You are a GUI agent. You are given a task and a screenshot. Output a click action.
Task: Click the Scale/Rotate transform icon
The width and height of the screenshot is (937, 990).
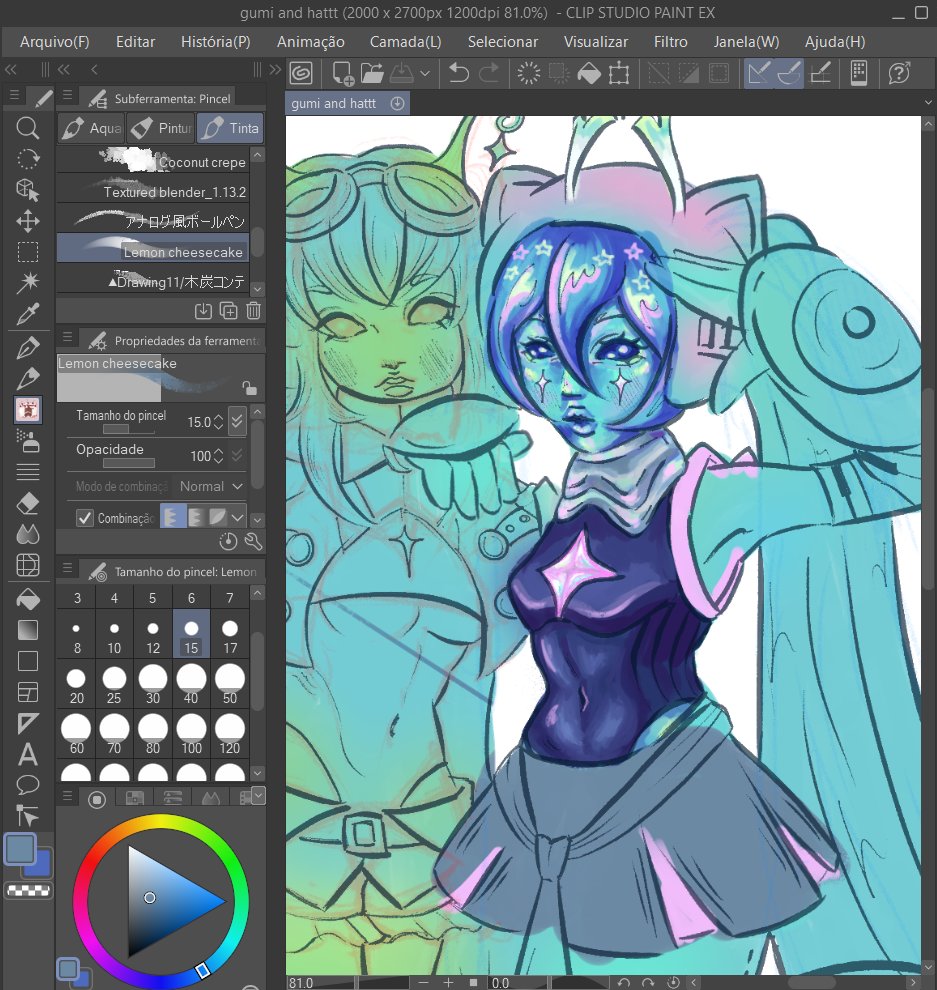619,73
